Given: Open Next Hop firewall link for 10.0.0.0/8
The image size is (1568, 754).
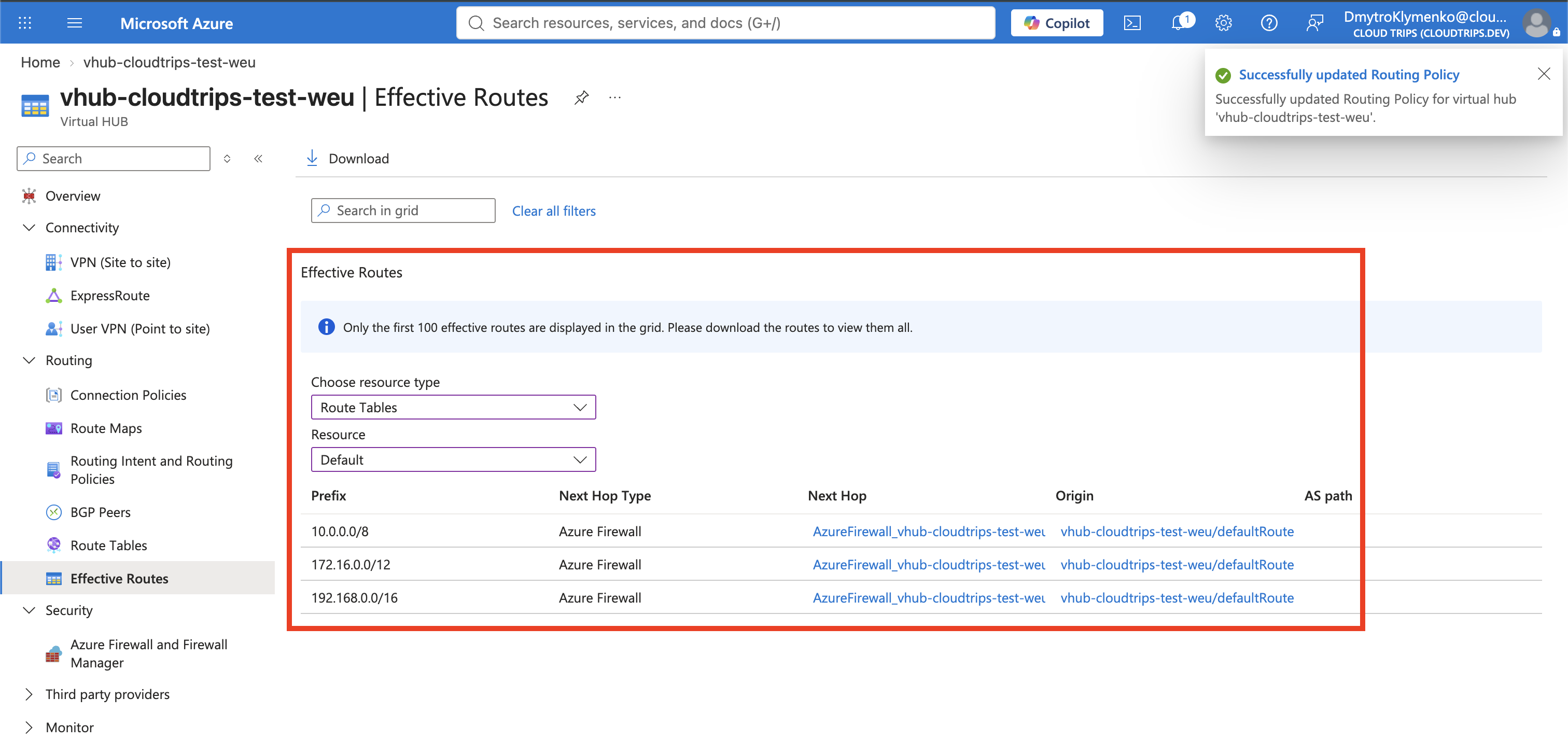Looking at the screenshot, I should (929, 531).
